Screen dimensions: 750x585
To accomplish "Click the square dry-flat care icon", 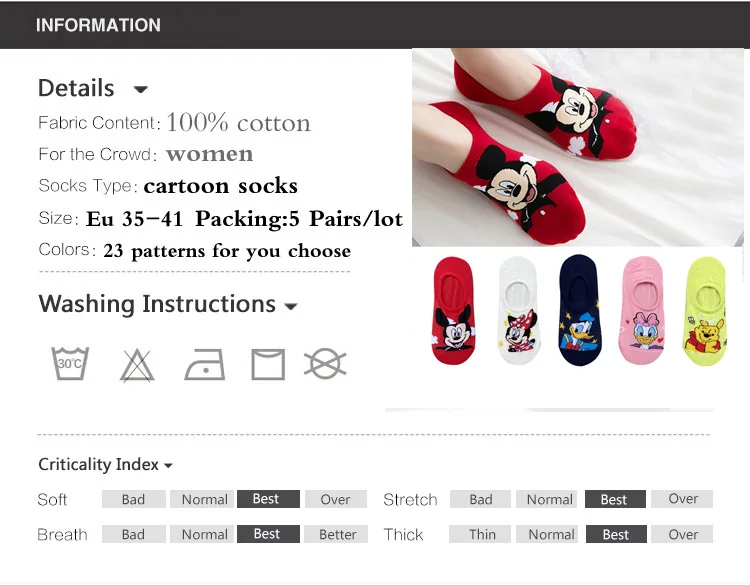I will [268, 365].
